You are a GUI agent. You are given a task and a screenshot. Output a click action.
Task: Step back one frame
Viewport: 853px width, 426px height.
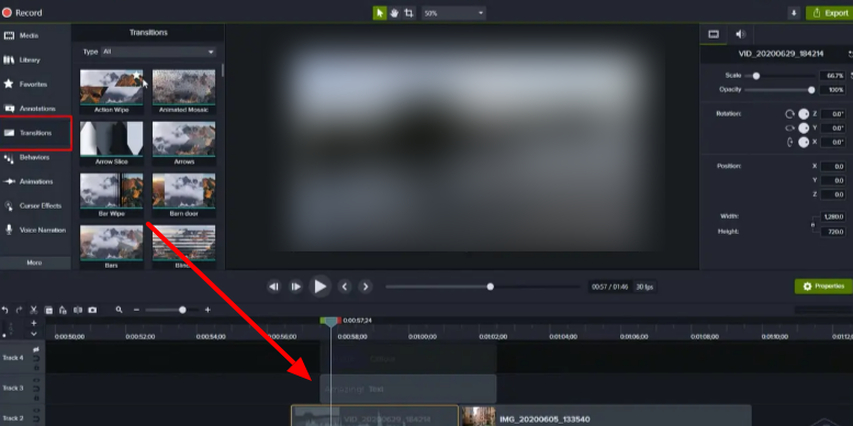(274, 287)
